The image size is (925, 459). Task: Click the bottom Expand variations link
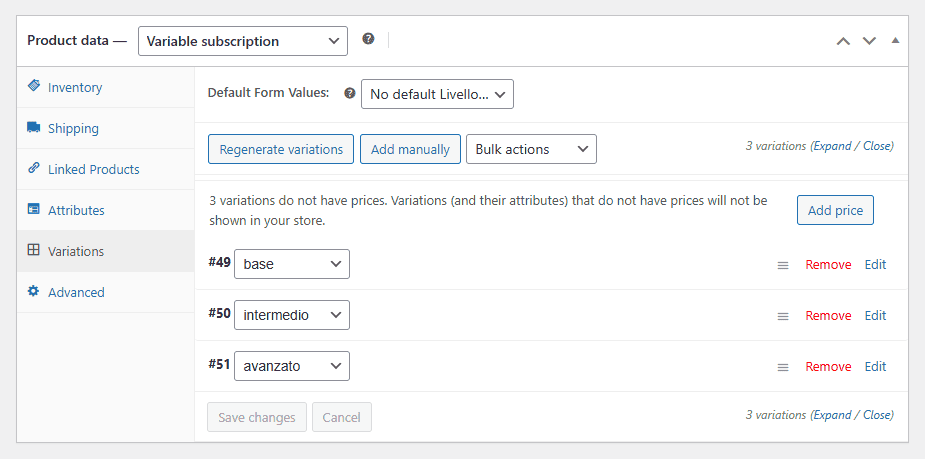point(832,415)
